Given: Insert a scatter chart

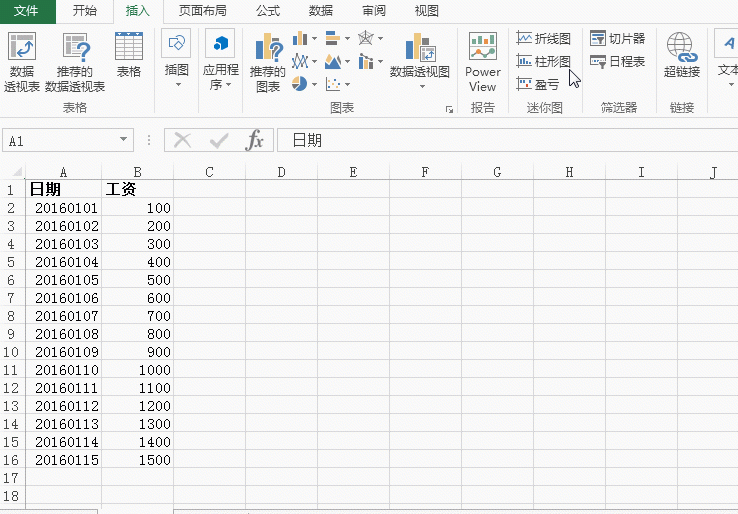Looking at the screenshot, I should pyautogui.click(x=334, y=84).
